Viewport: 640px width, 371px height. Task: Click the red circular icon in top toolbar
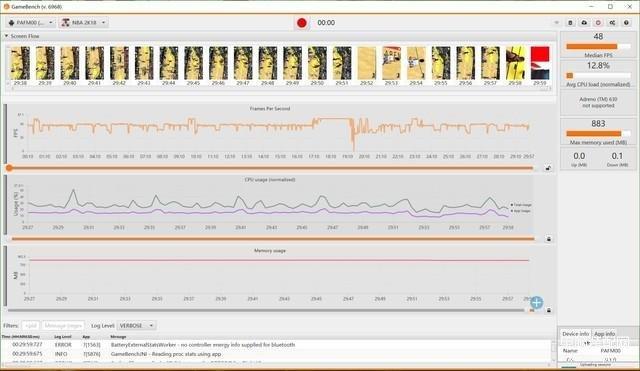click(x=598, y=23)
